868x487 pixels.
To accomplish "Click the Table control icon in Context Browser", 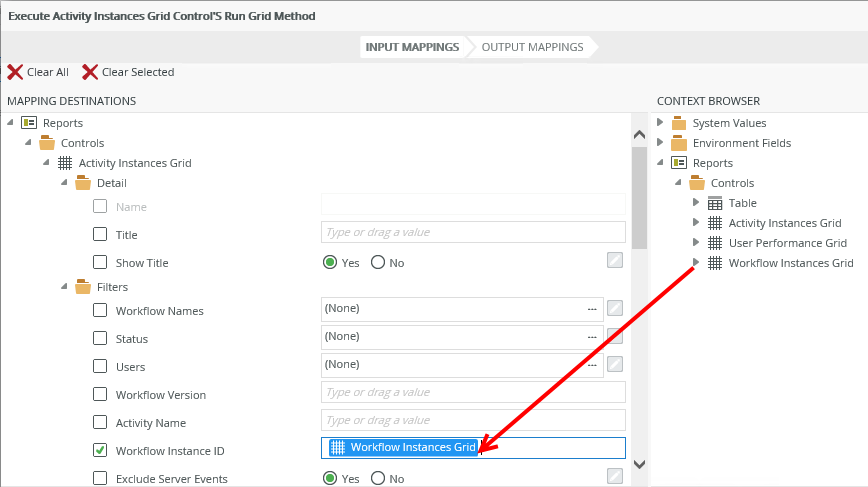I will [715, 203].
